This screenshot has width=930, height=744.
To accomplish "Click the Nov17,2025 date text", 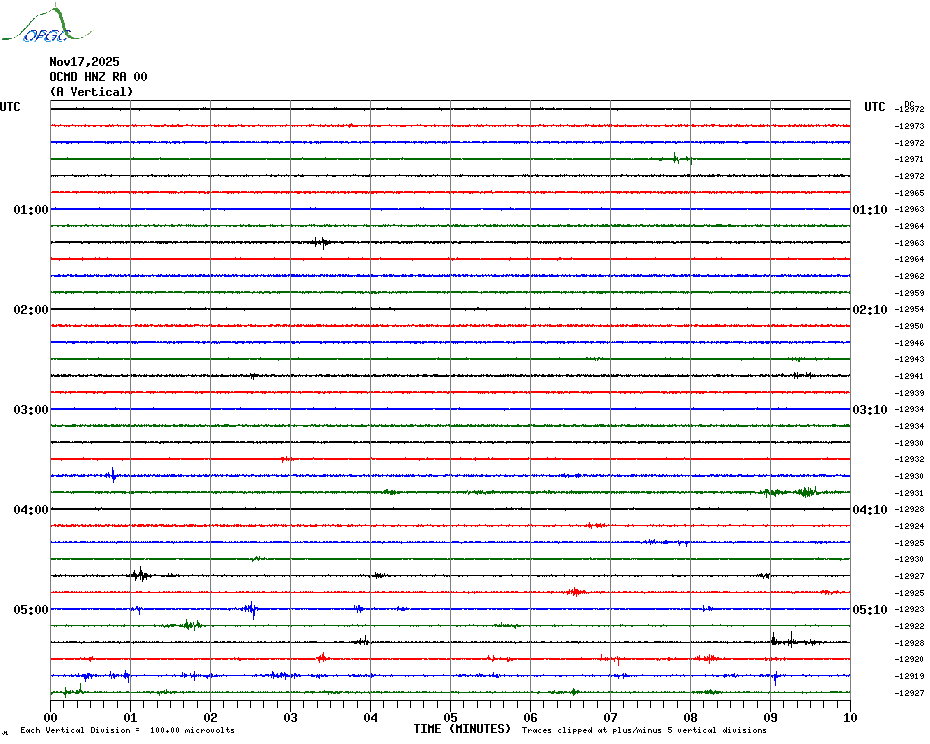I will [x=84, y=62].
